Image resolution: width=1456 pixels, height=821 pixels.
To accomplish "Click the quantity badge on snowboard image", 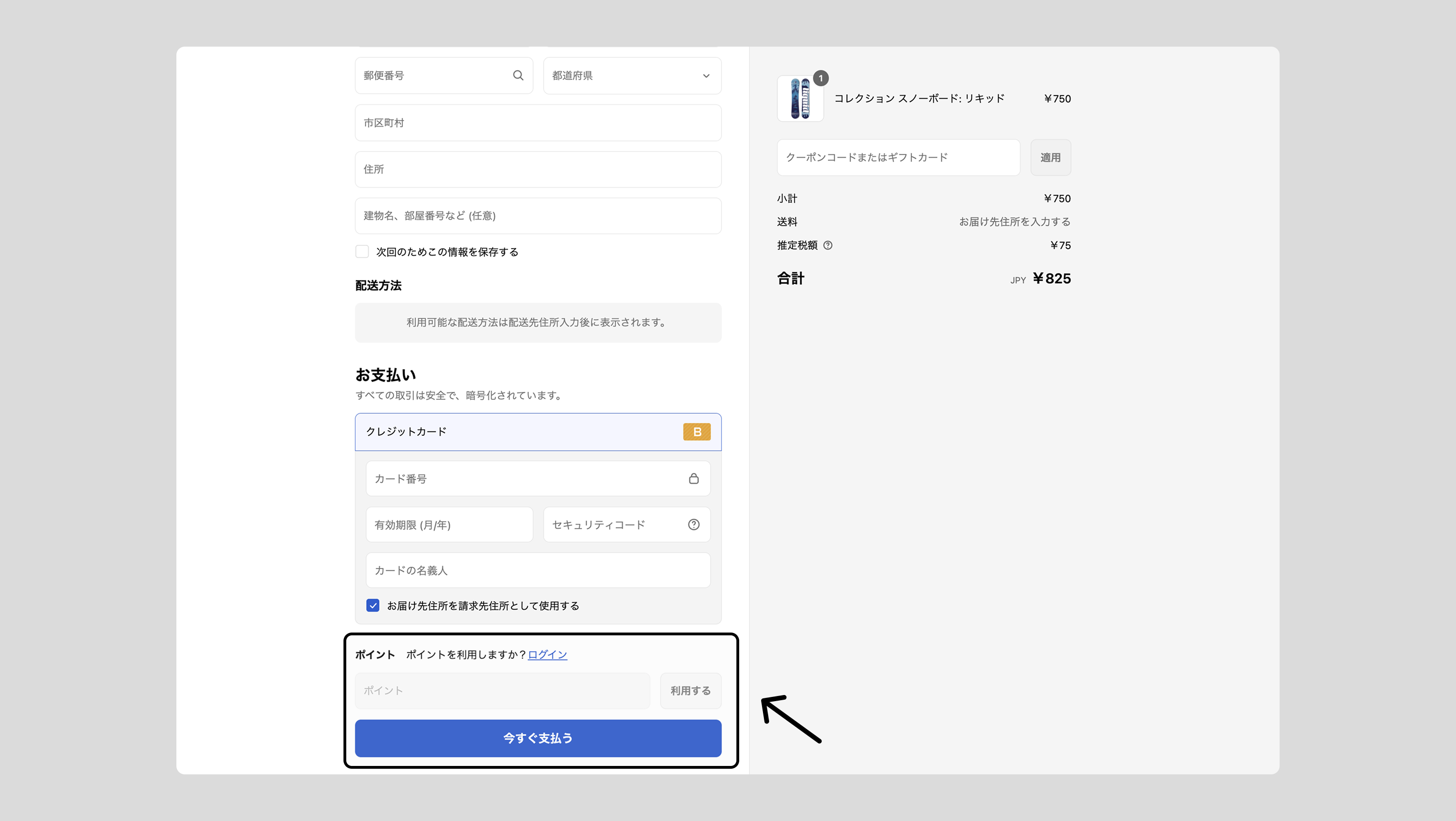I will click(x=821, y=78).
